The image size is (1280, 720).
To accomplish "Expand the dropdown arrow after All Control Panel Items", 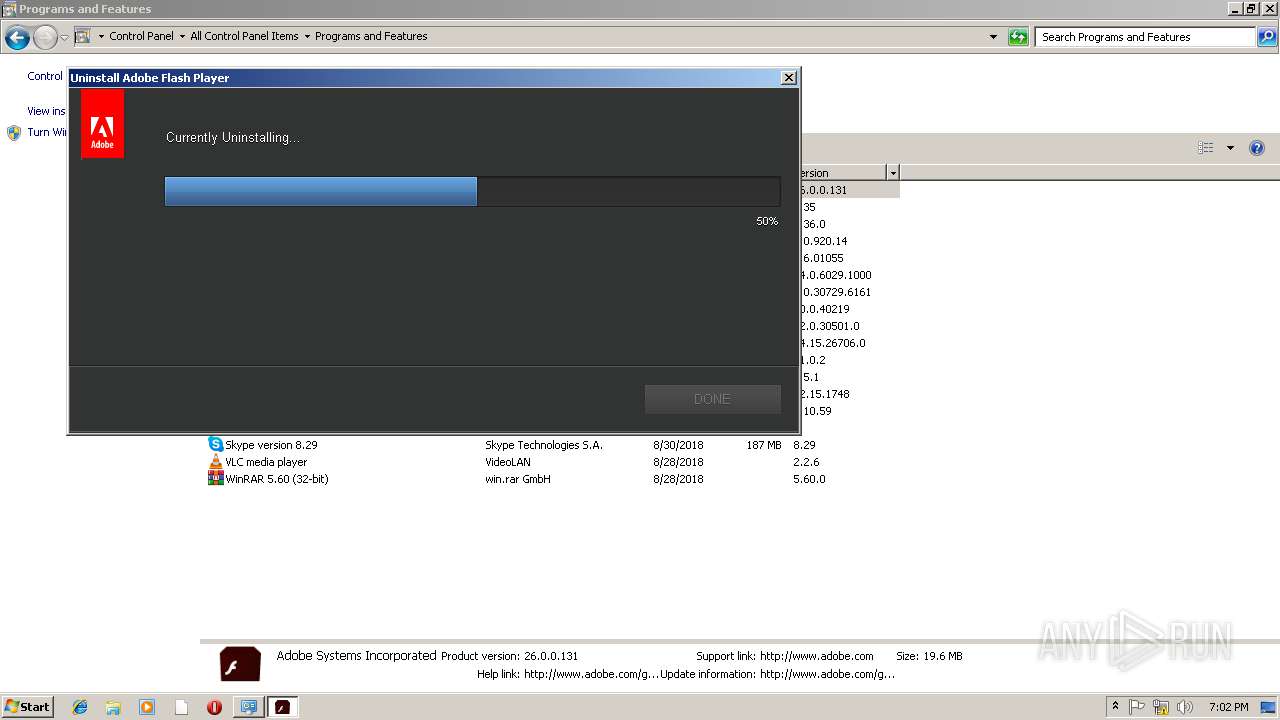I will click(x=307, y=36).
